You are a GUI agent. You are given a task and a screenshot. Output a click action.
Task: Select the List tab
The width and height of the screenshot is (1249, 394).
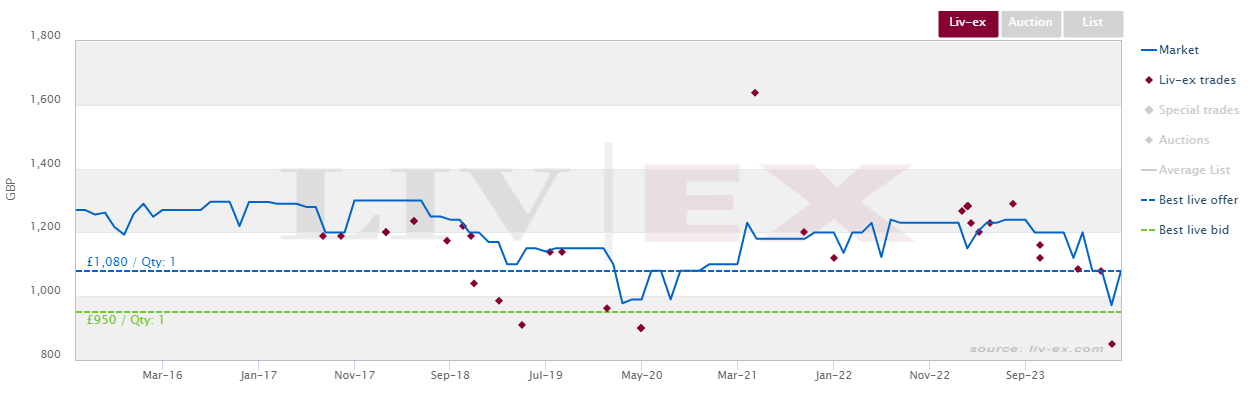pos(1093,23)
